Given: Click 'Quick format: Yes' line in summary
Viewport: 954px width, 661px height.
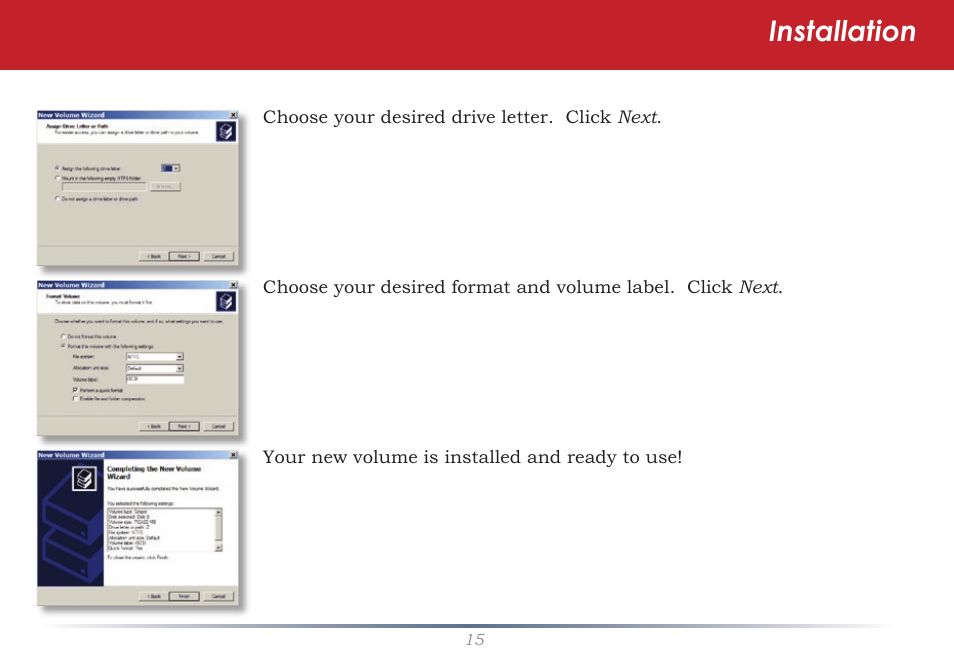Looking at the screenshot, I should click(x=126, y=548).
